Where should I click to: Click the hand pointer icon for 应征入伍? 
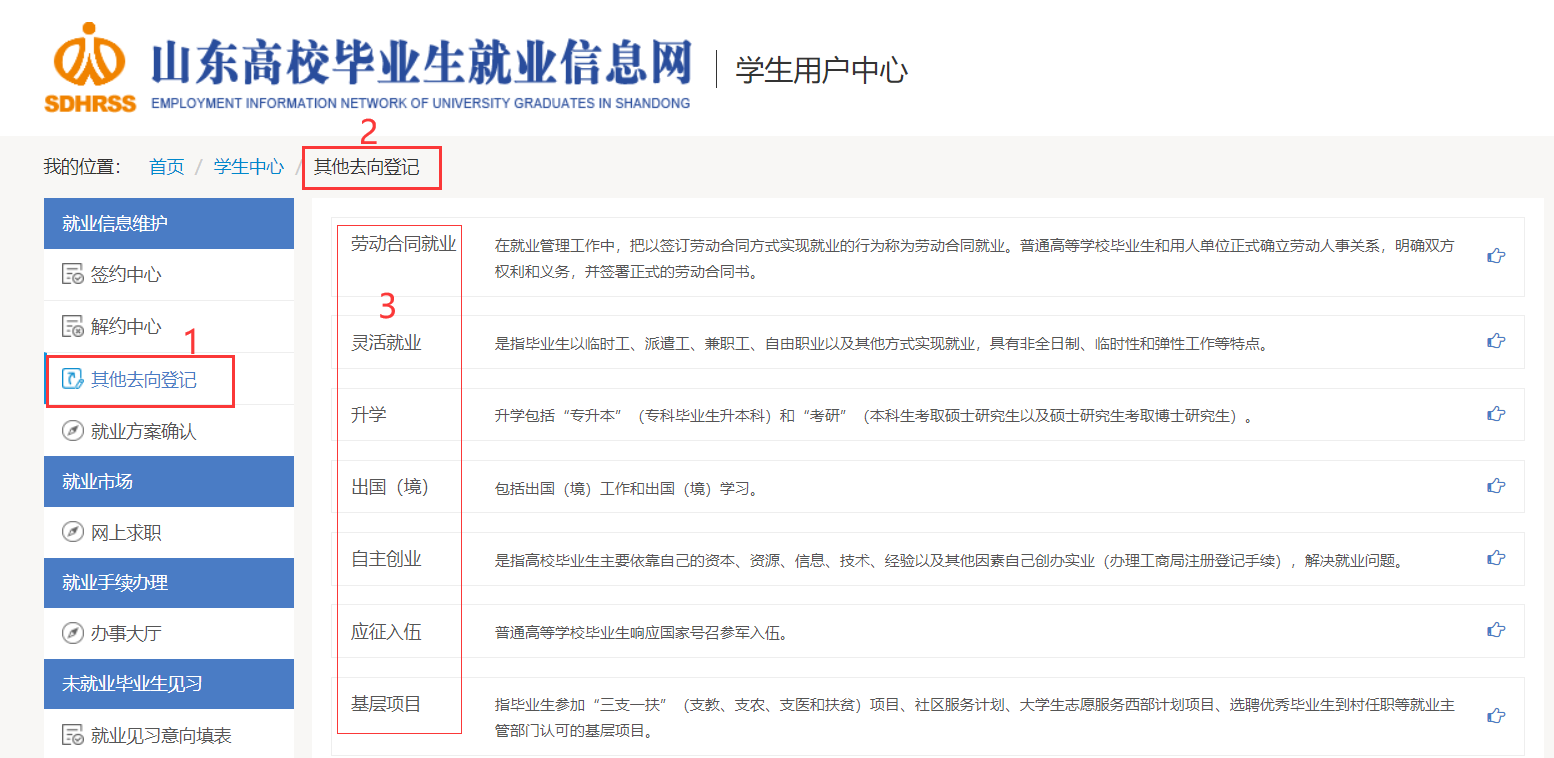(x=1496, y=630)
